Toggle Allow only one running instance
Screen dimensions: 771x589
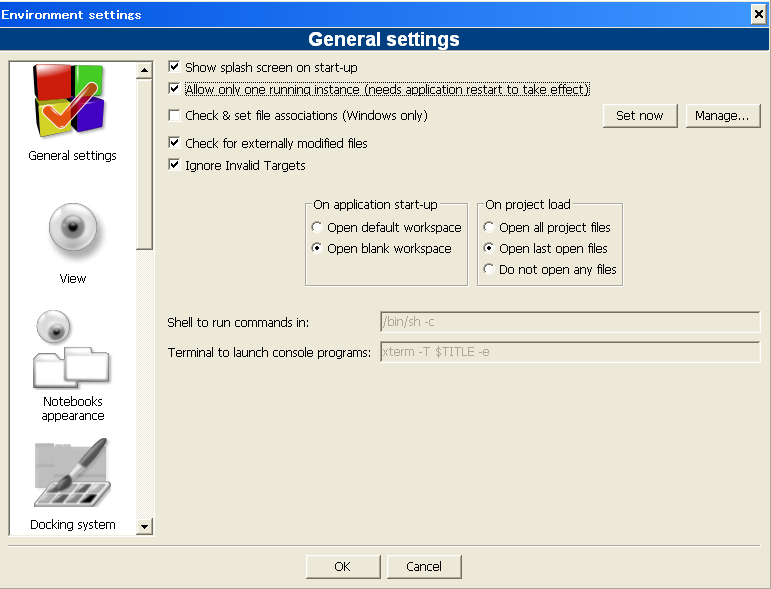[x=174, y=88]
